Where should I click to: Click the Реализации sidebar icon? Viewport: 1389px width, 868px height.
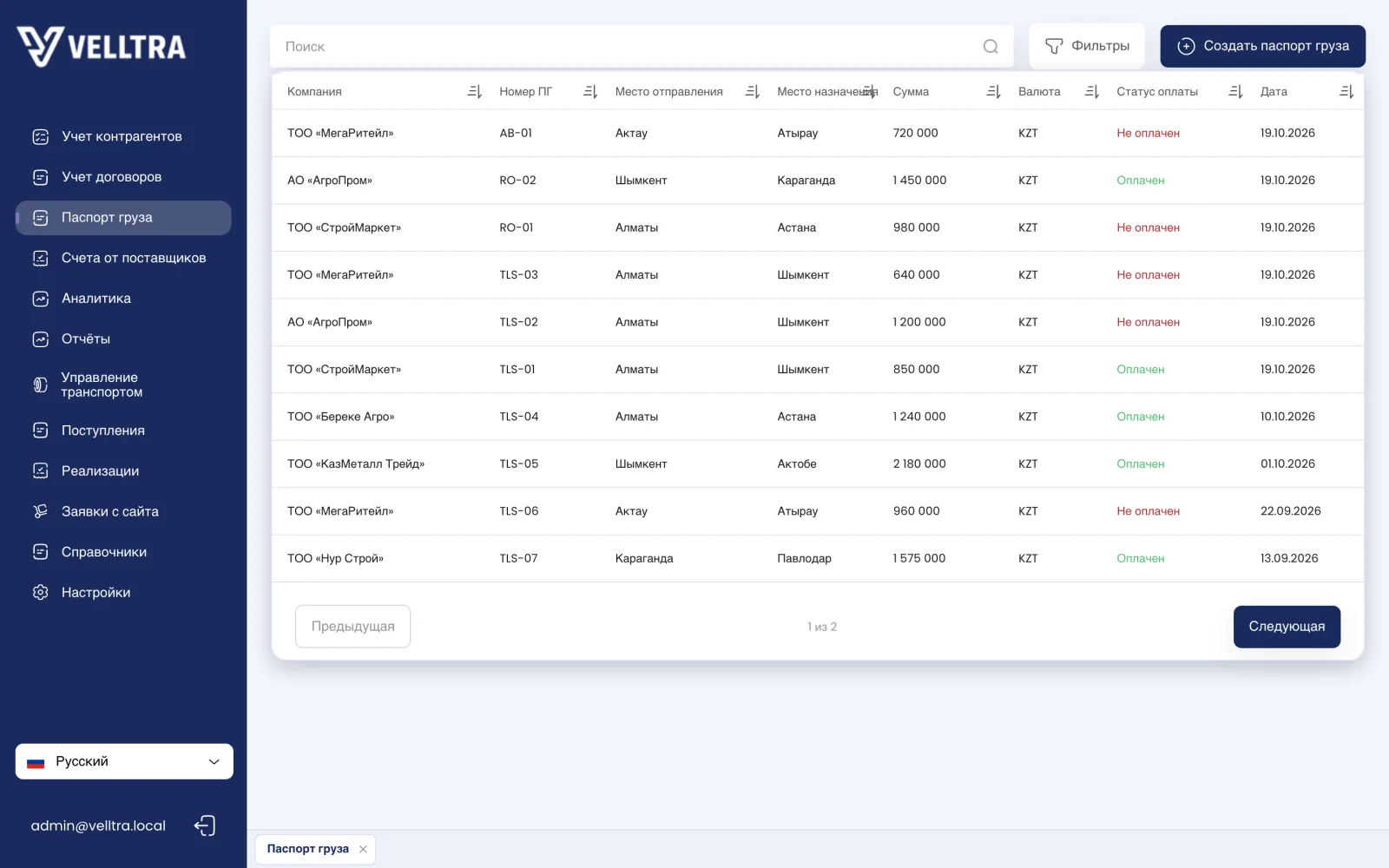[x=41, y=470]
